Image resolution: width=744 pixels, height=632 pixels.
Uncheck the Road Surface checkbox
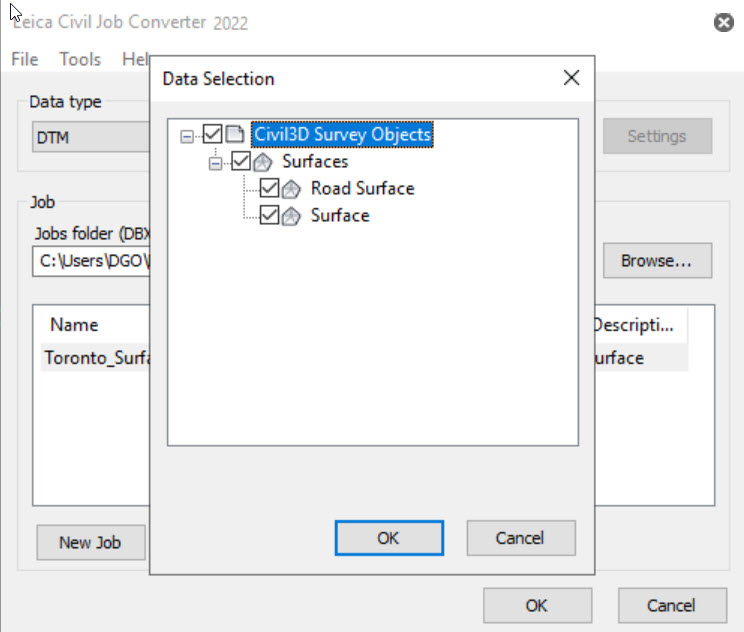pyautogui.click(x=269, y=188)
